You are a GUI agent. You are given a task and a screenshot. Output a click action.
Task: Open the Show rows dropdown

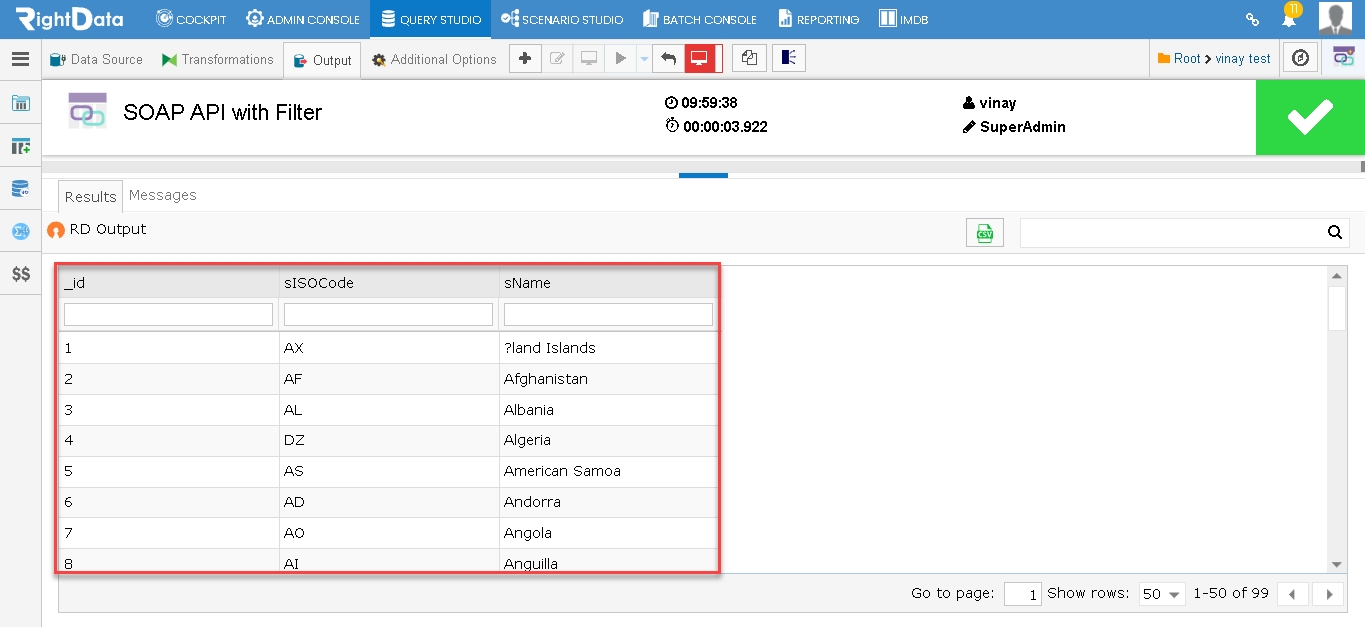pos(1161,594)
